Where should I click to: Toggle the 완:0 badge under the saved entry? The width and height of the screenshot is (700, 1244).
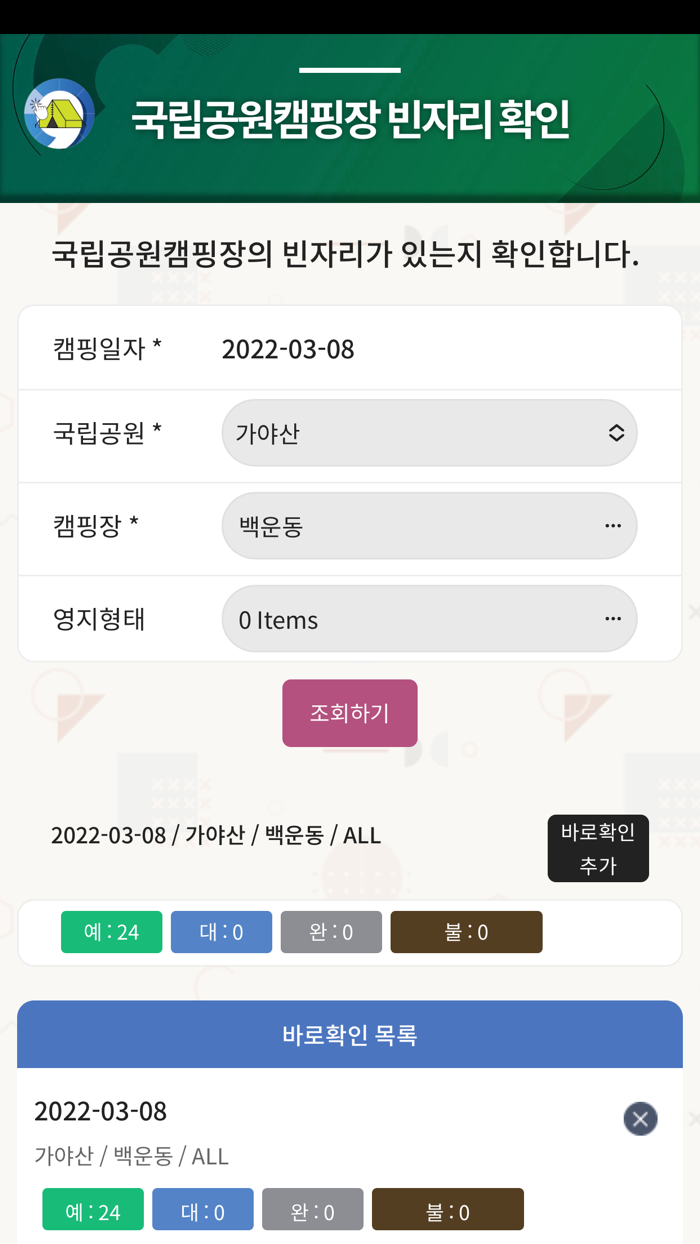[312, 1209]
